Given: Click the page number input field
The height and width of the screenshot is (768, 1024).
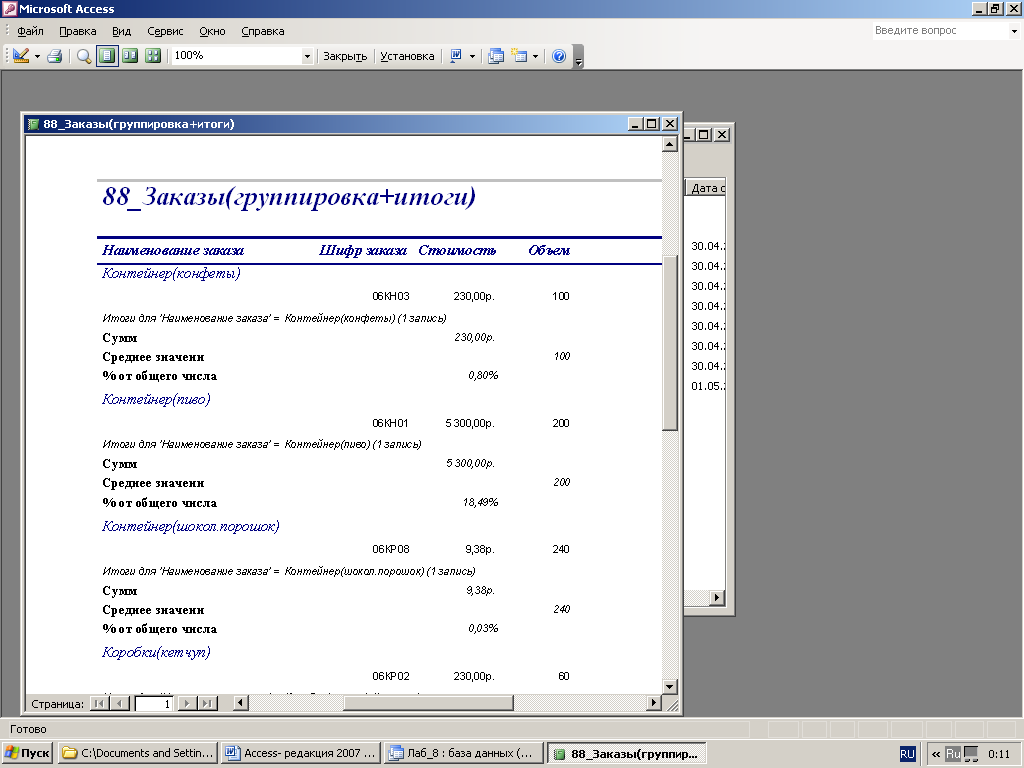Looking at the screenshot, I should tap(153, 704).
